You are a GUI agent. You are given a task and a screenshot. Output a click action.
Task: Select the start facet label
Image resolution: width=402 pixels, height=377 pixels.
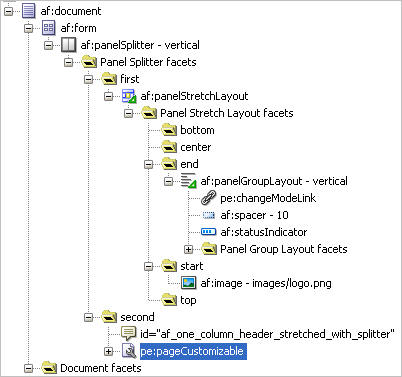pyautogui.click(x=192, y=266)
